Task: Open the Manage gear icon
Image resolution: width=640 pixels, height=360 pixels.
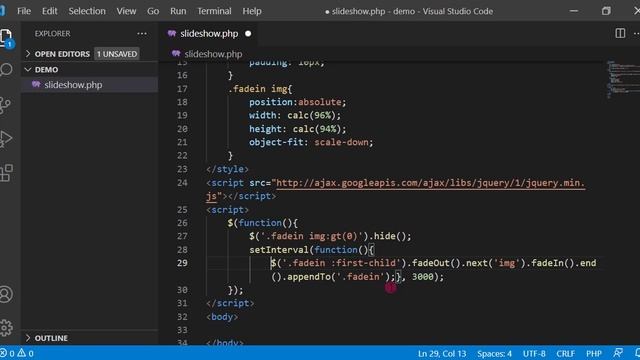Action: coord(6,327)
